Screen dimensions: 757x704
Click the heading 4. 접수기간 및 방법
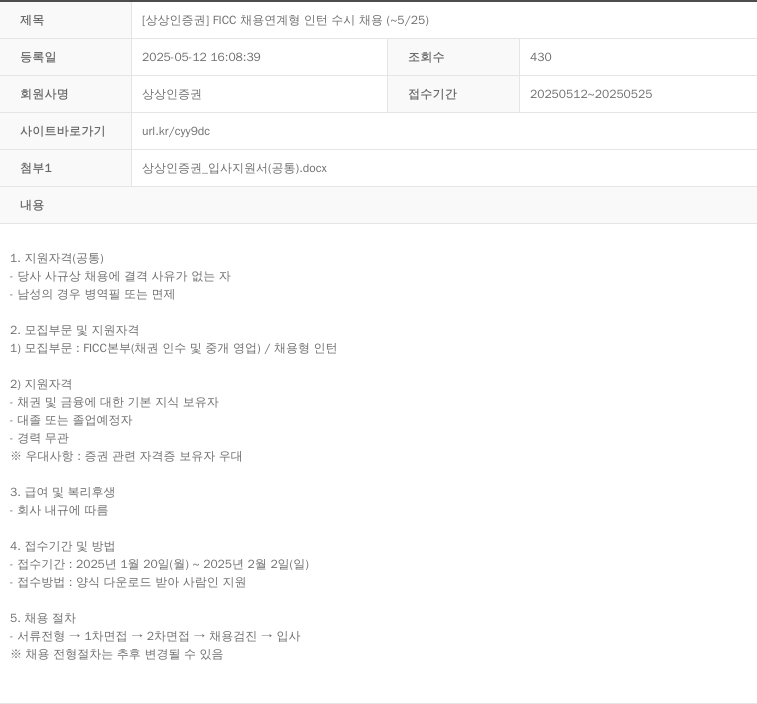coord(62,546)
